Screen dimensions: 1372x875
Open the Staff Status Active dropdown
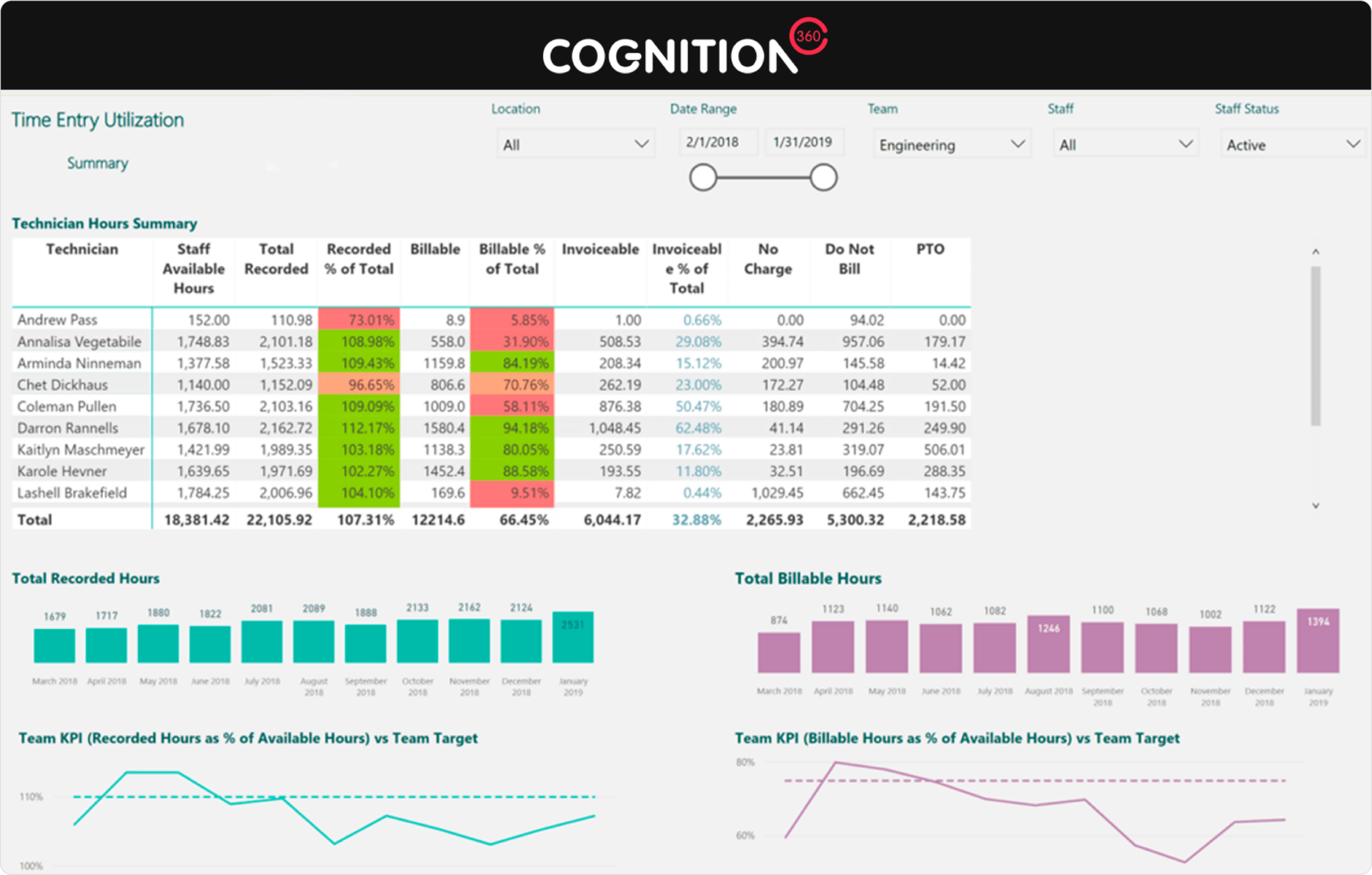click(1292, 144)
